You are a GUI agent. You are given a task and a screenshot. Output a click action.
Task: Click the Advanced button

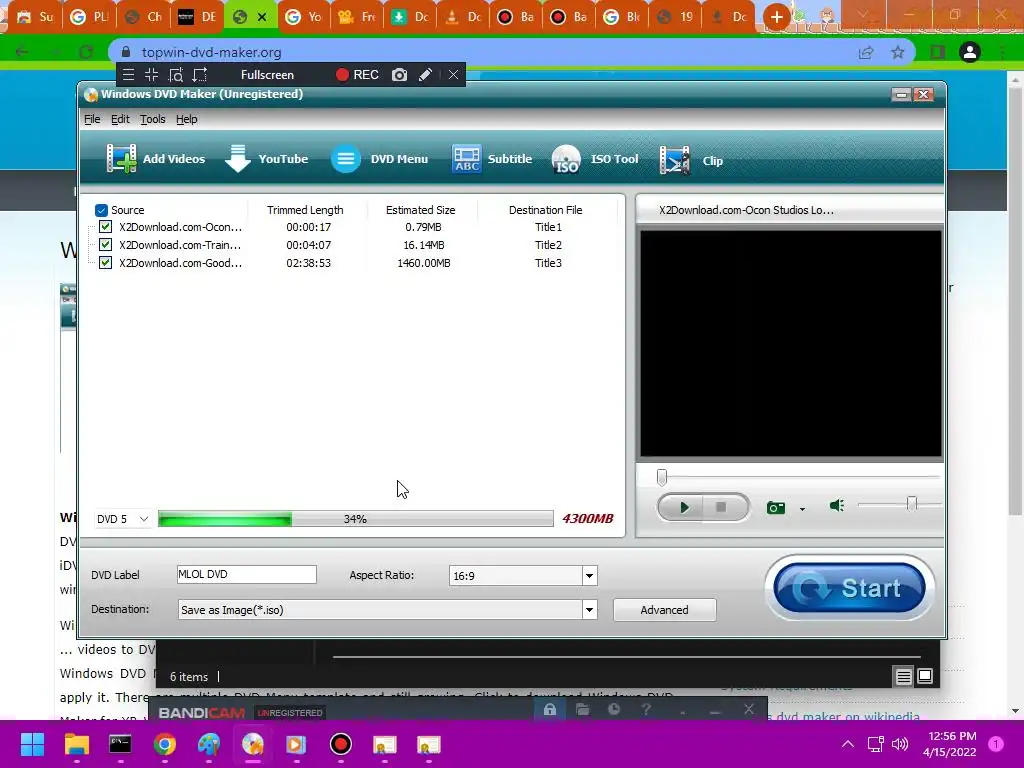tap(664, 609)
